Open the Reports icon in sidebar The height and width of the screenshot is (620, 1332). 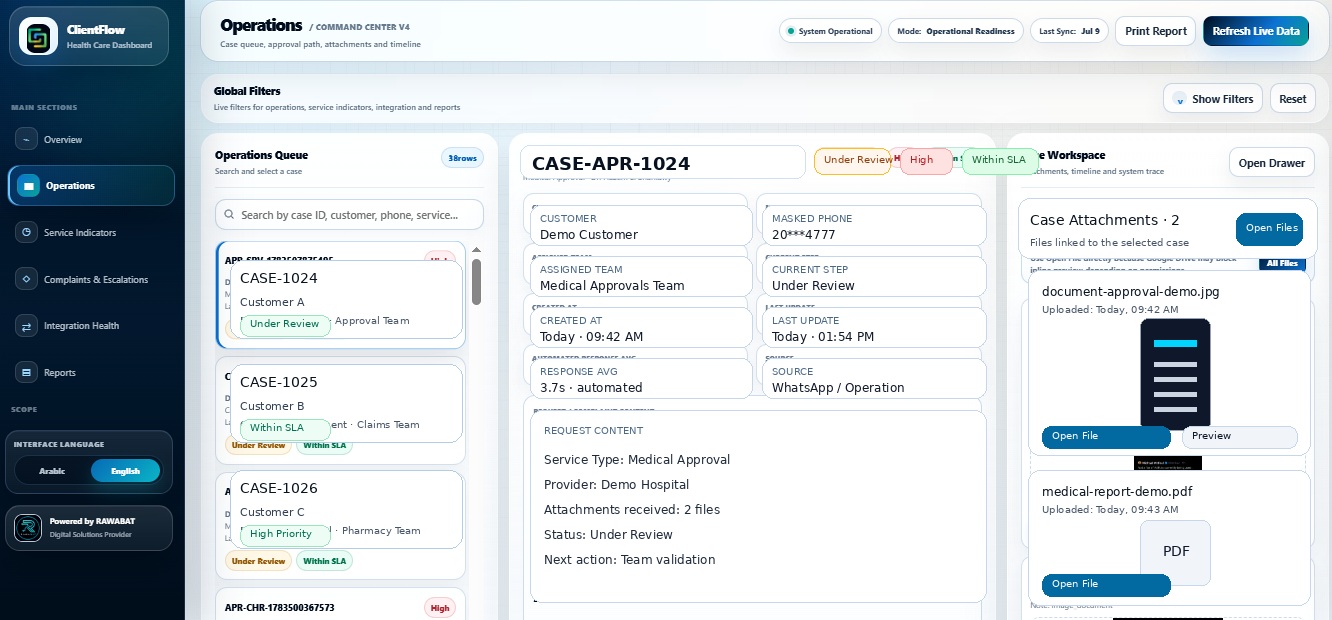tap(27, 372)
